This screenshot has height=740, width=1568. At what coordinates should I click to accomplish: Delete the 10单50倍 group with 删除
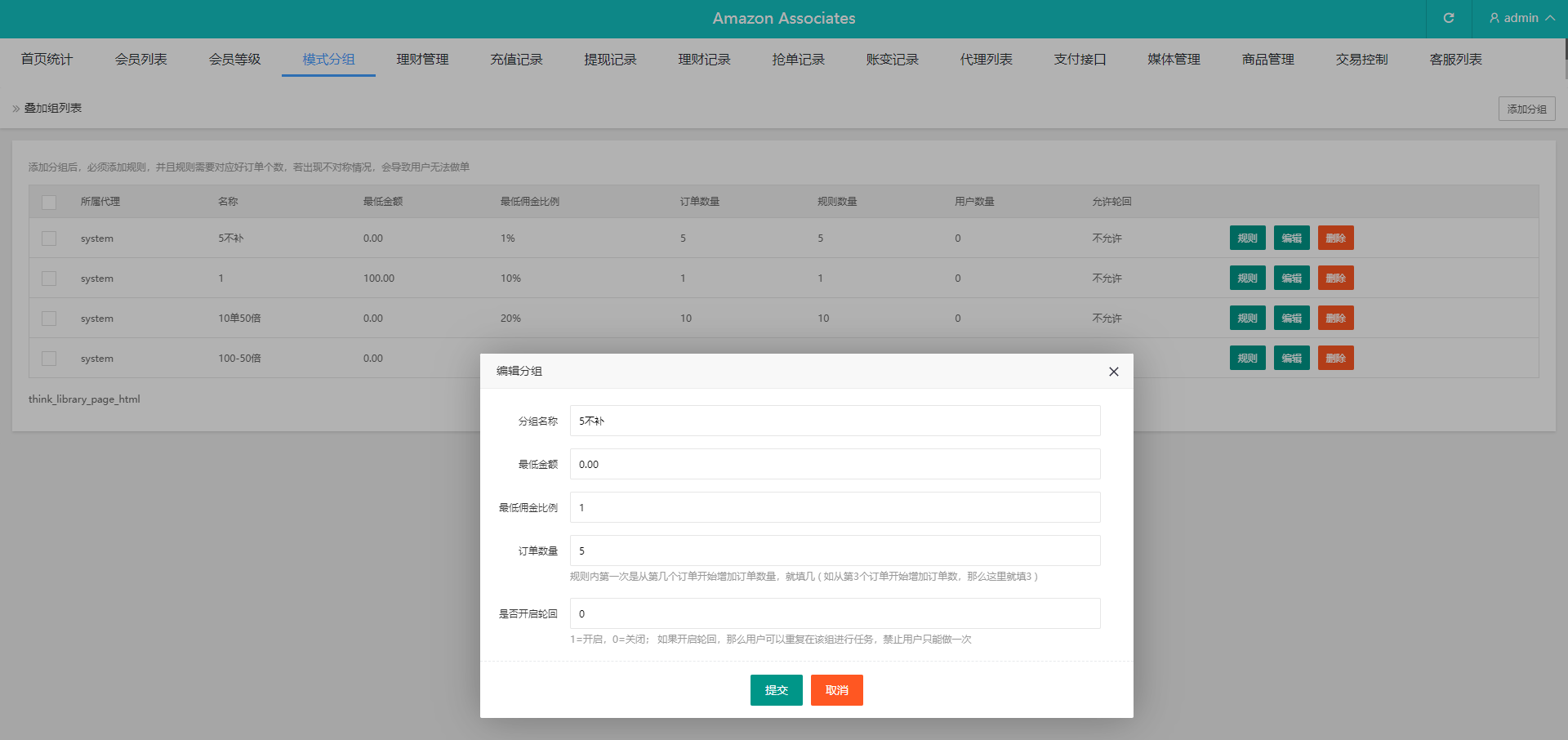[1335, 319]
